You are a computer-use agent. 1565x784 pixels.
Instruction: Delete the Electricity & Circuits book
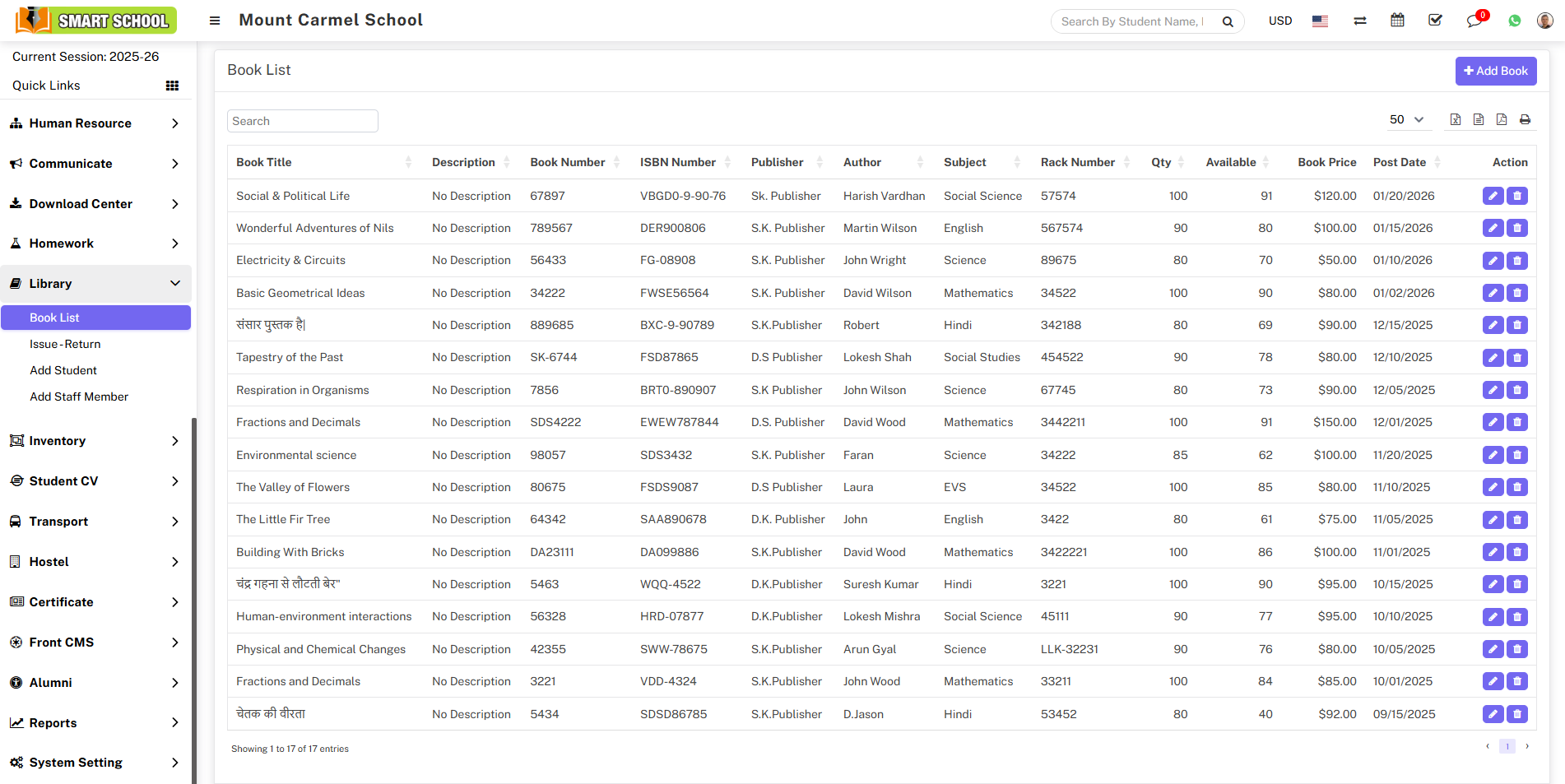tap(1517, 261)
